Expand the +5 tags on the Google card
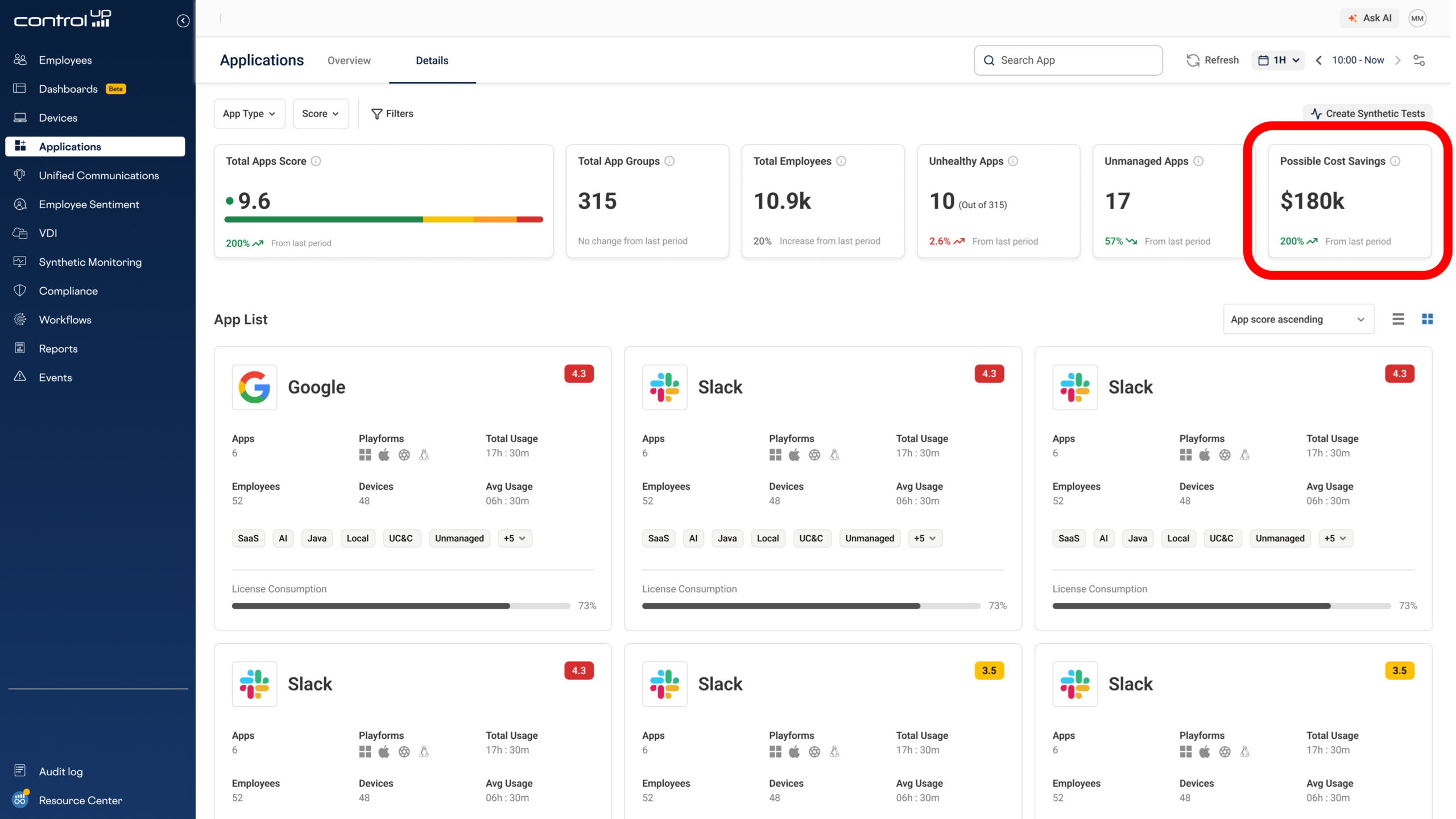This screenshot has width=1456, height=819. tap(514, 538)
